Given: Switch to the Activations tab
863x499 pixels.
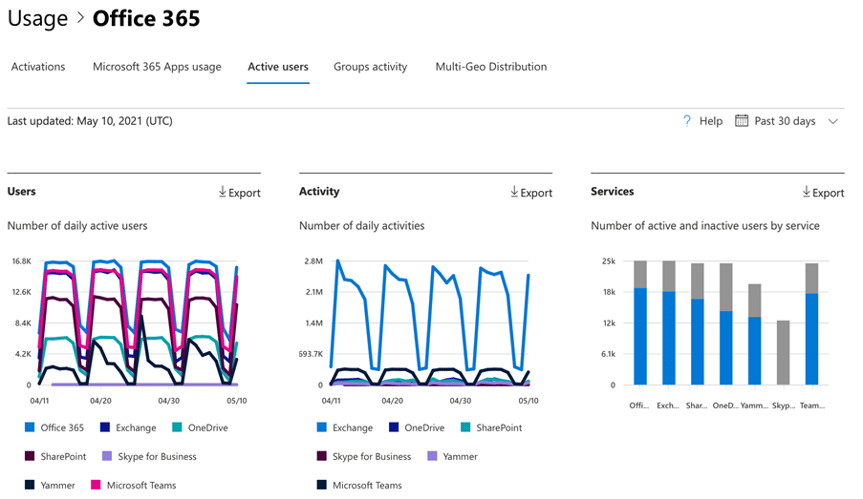Looking at the screenshot, I should [38, 67].
